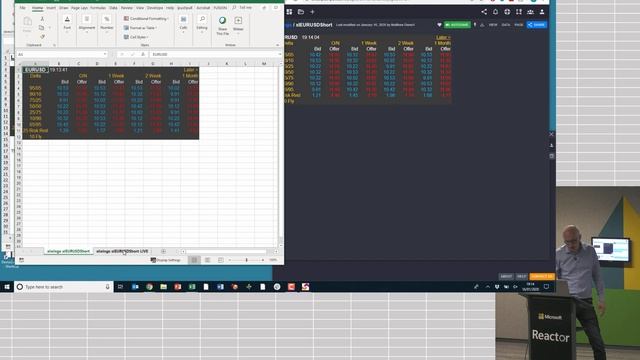Image resolution: width=640 pixels, height=360 pixels.
Task: Switch to the Data ribbon tab
Action: [113, 8]
